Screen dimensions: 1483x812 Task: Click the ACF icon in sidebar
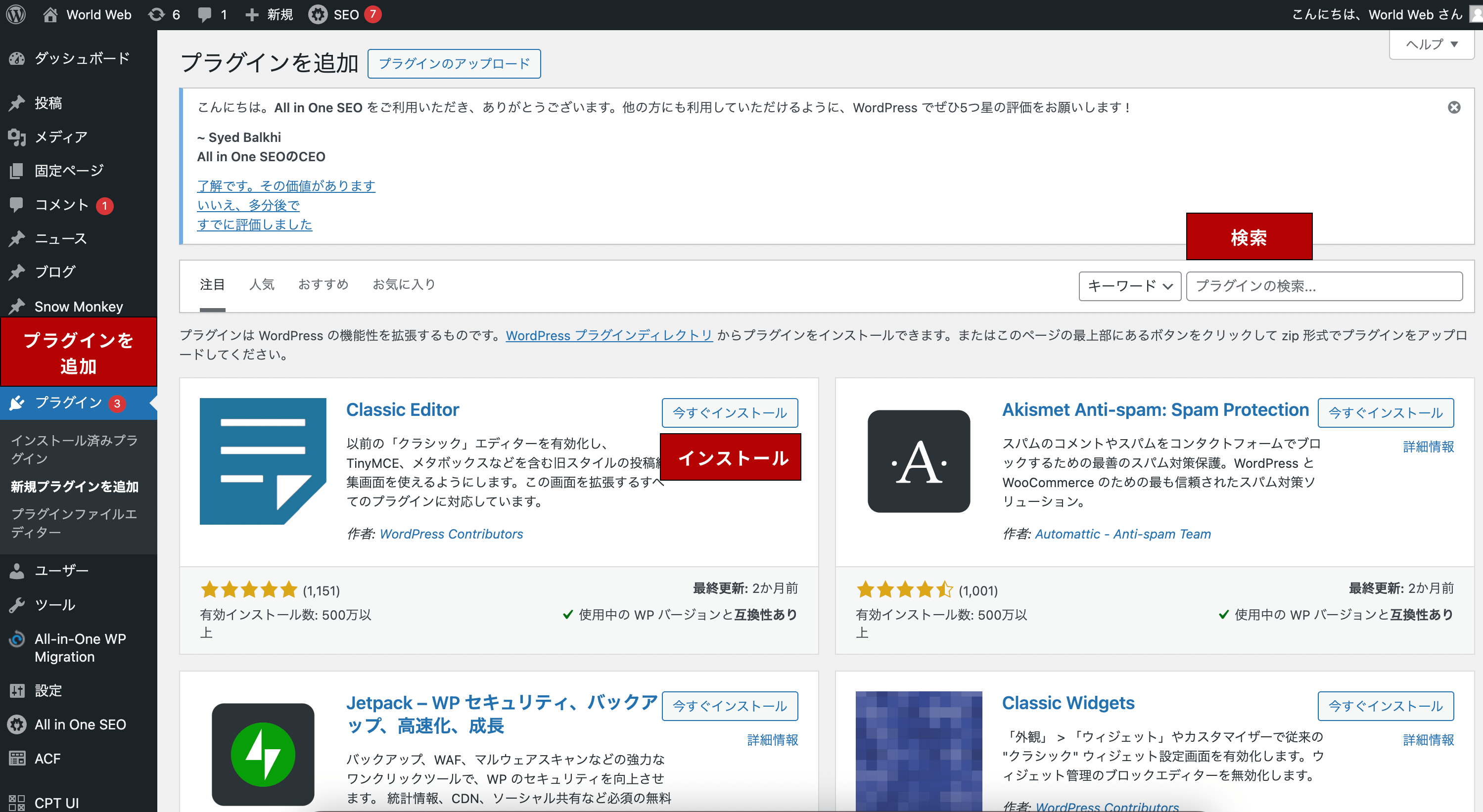[17, 759]
